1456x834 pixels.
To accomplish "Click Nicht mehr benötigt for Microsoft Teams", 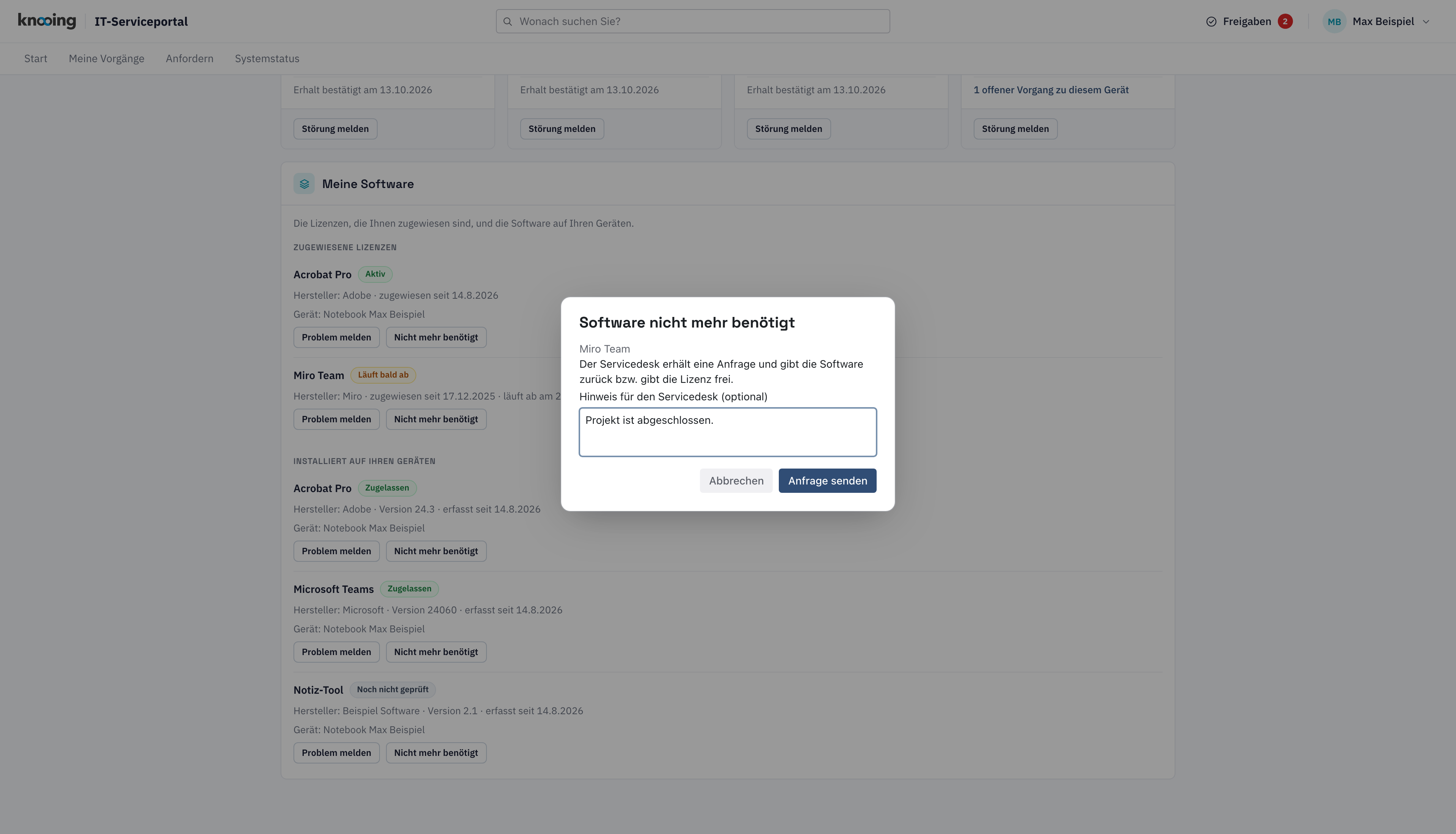I will point(436,652).
